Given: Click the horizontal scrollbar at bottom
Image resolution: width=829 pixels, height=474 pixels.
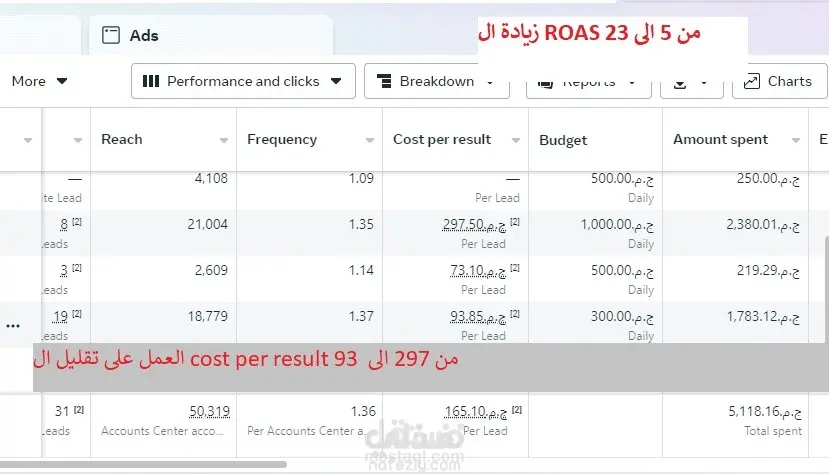Looking at the screenshot, I should click(x=143, y=464).
